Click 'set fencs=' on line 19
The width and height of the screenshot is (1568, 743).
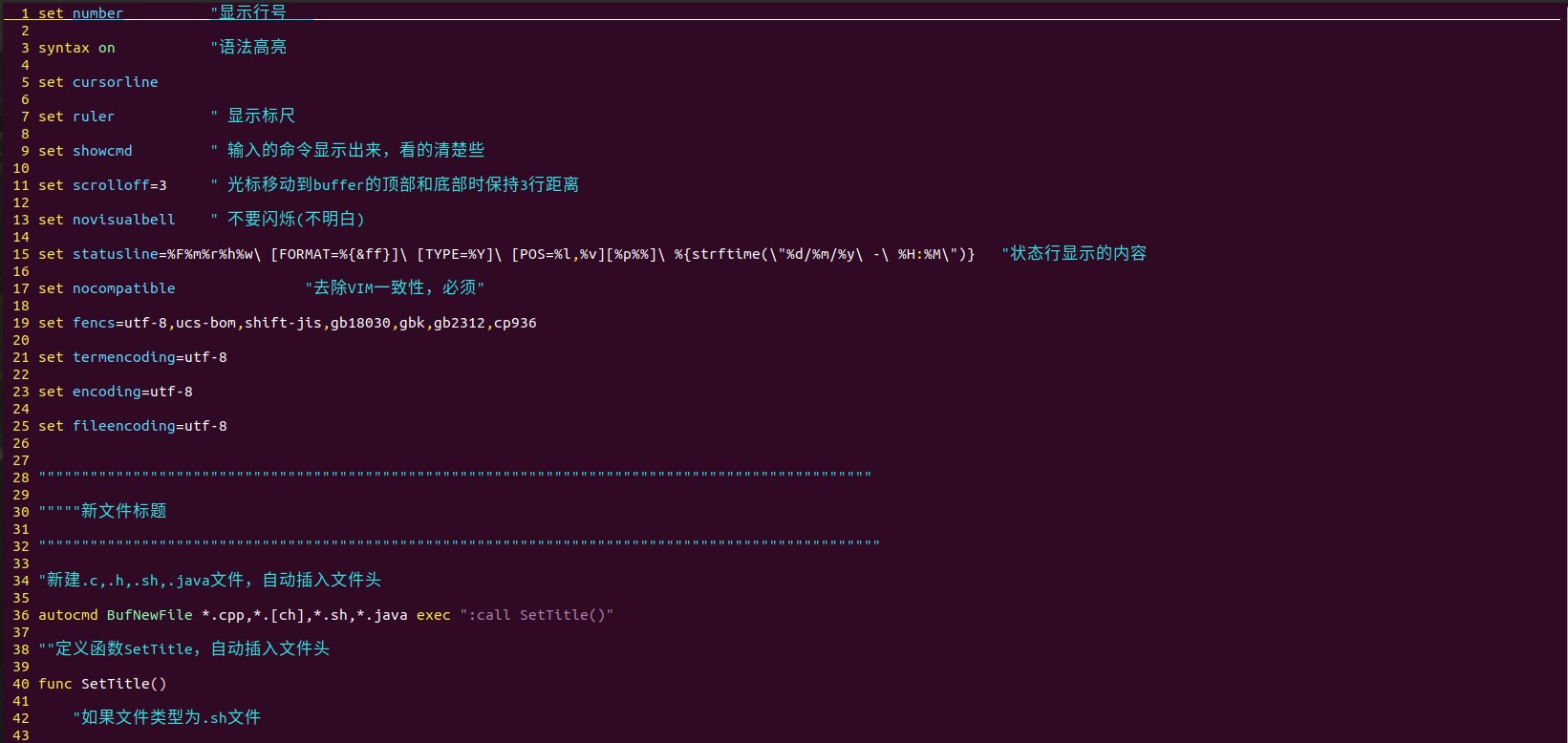click(x=81, y=323)
